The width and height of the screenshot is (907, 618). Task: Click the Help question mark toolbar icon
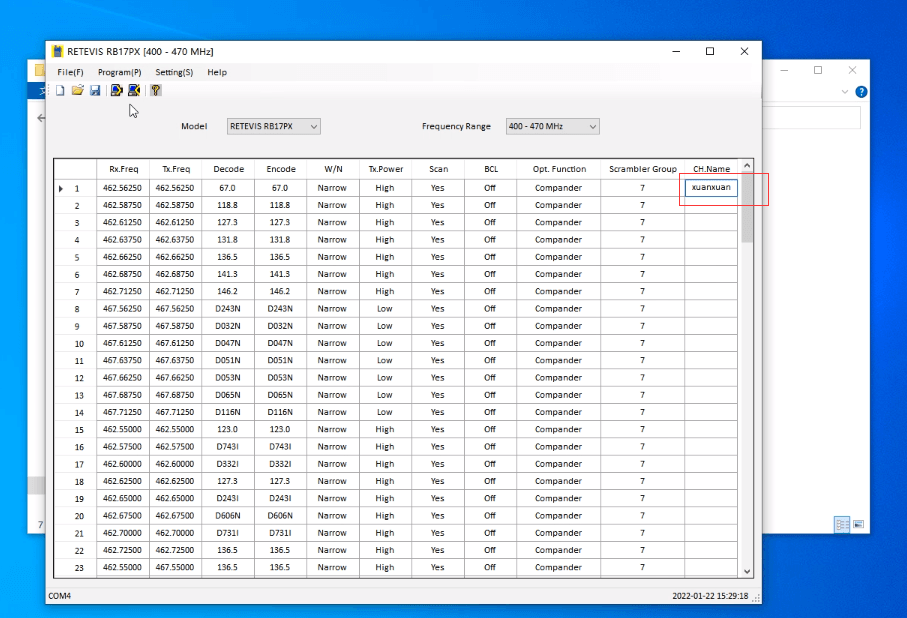156,90
